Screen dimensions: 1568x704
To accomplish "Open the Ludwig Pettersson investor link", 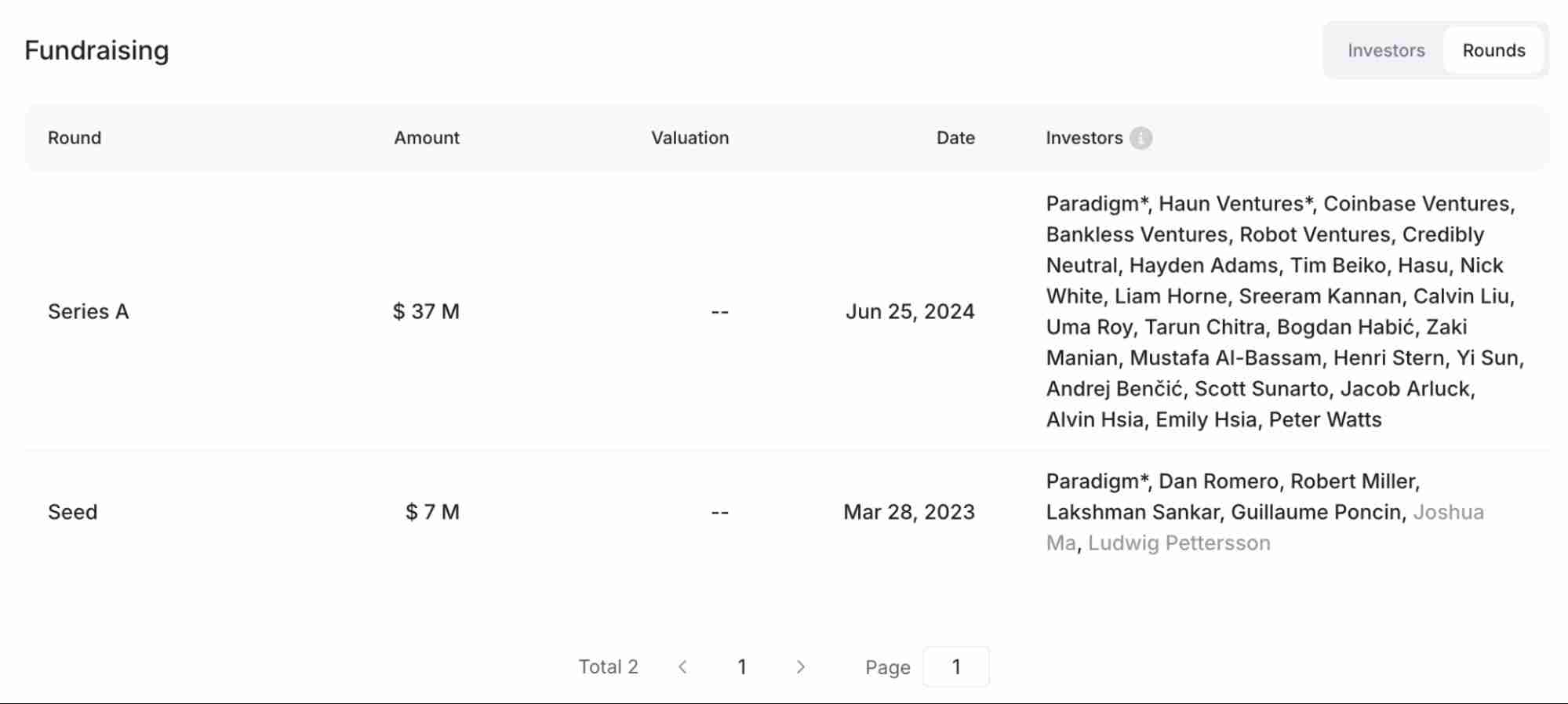I will click(x=1178, y=543).
